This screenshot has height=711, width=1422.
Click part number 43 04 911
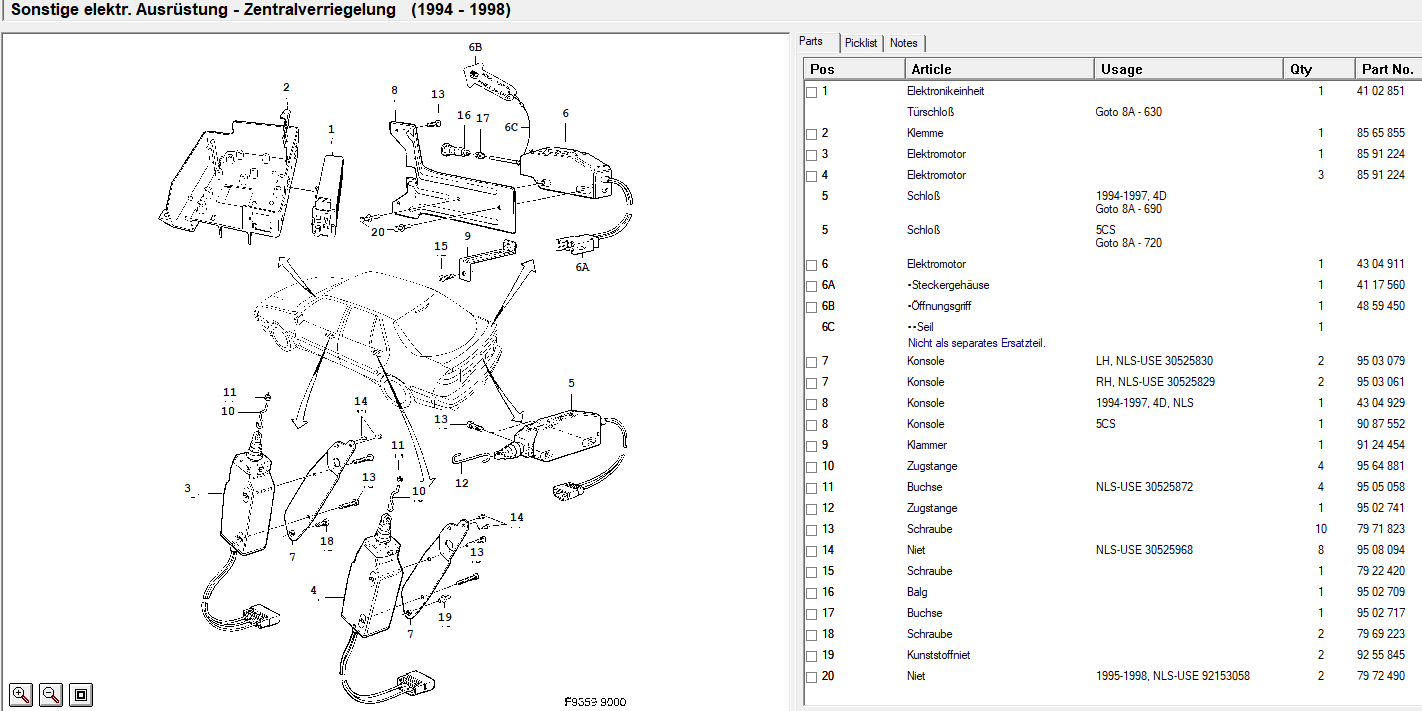[x=1381, y=264]
